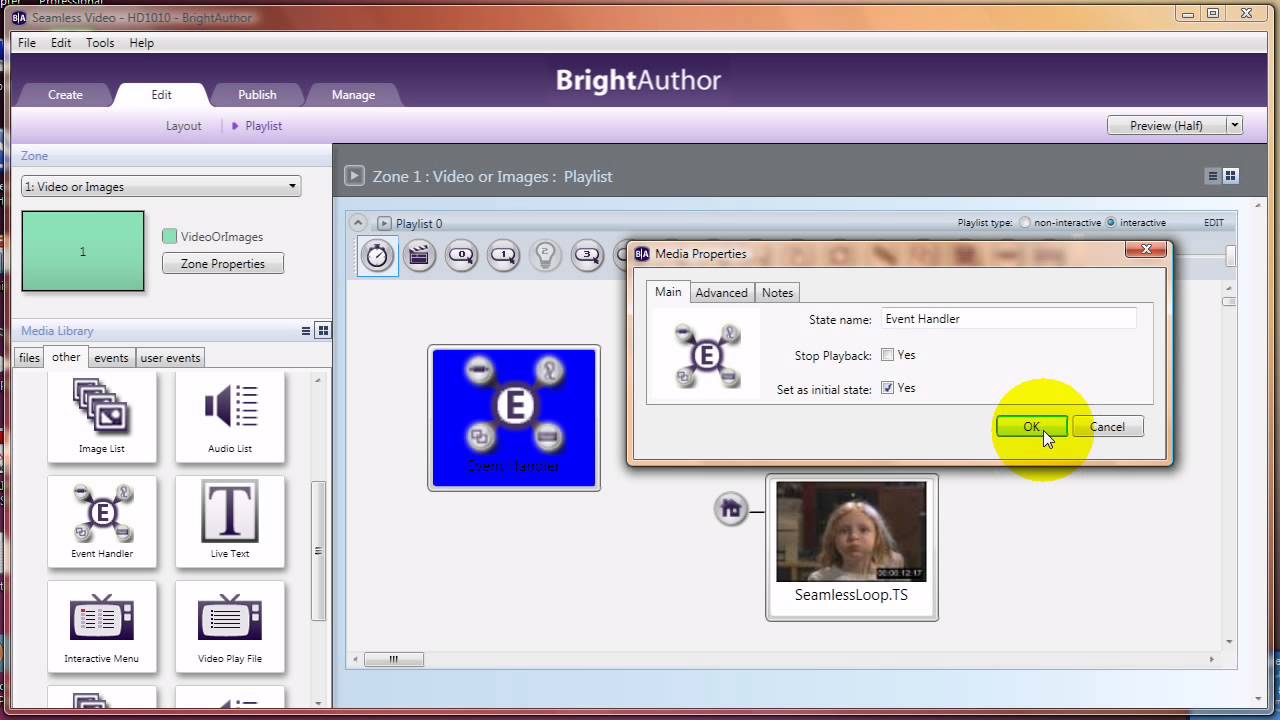The image size is (1280, 720).
Task: Click the VideoOrImages green color swatch
Action: (x=169, y=237)
